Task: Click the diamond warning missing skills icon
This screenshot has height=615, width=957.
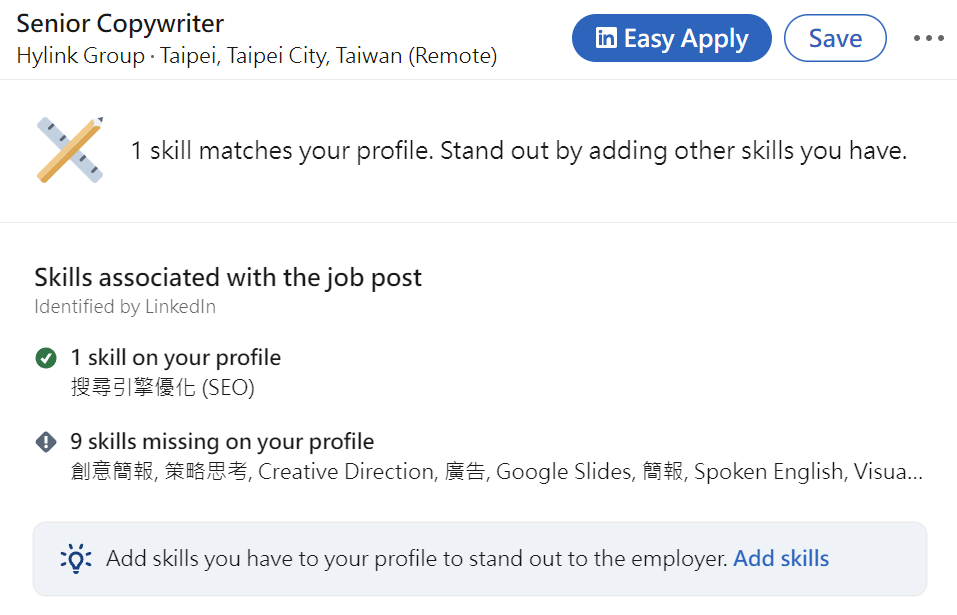Action: [46, 441]
